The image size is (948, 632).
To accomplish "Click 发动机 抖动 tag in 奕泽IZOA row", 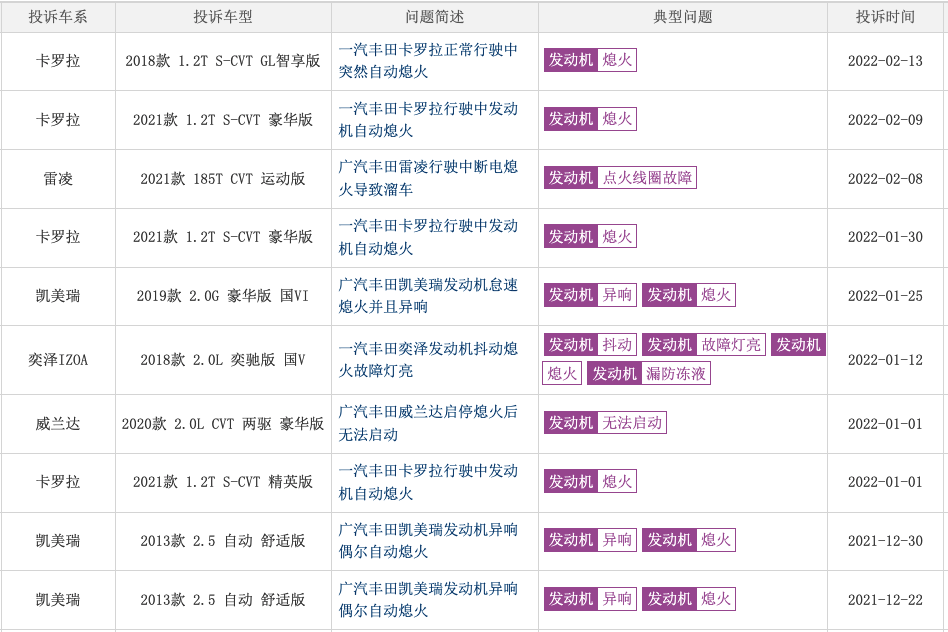I will (x=590, y=345).
